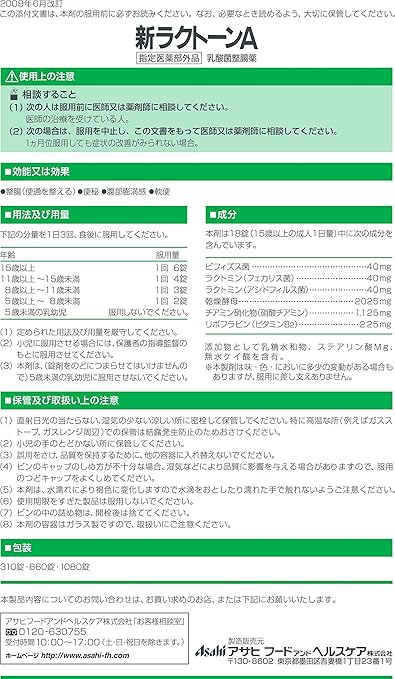Click the ingredient ラクトミン(フェカリス菌)
Image resolution: width=395 pixels, height=679 pixels.
tap(250, 278)
